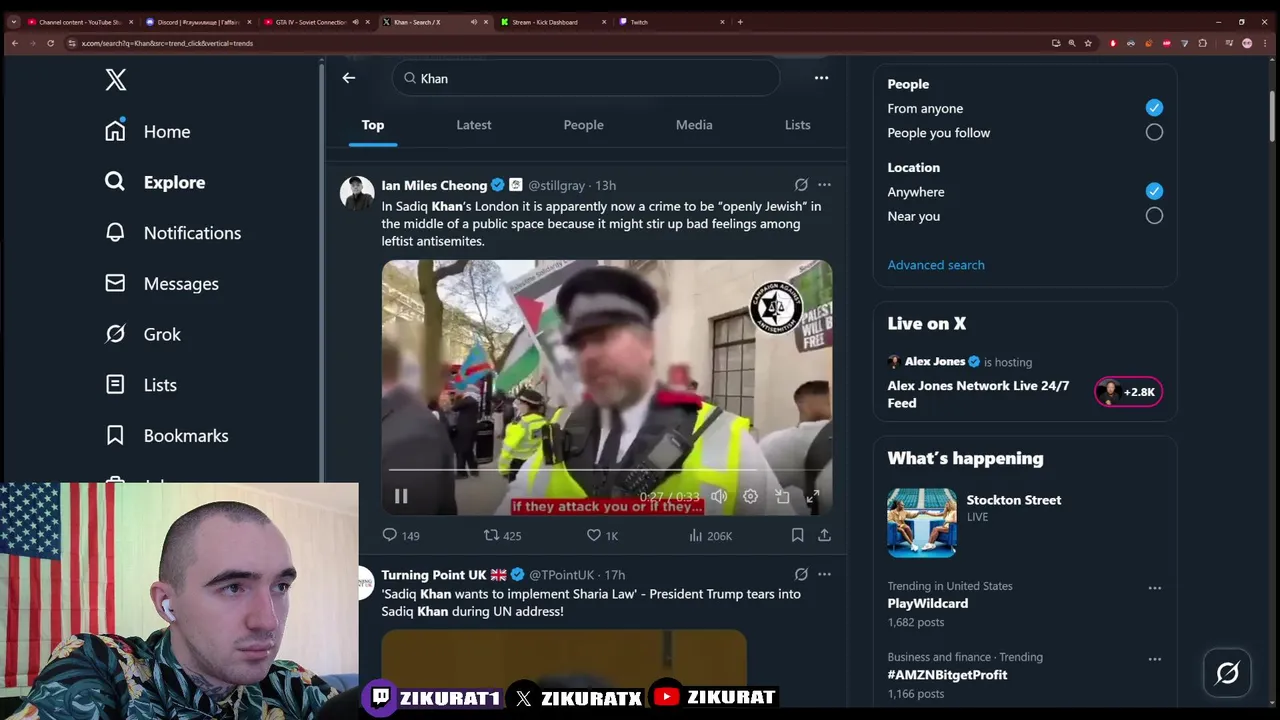Open Notifications in the sidebar
The height and width of the screenshot is (720, 1280).
173,233
